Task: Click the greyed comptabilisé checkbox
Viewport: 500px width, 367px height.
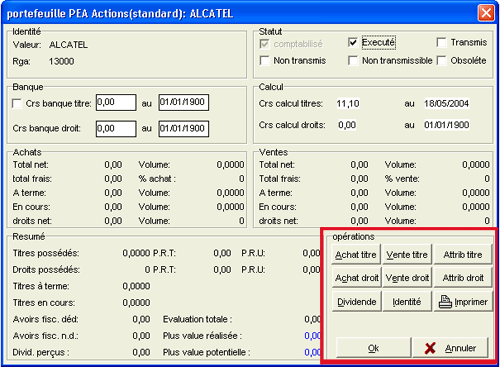Action: tap(264, 44)
